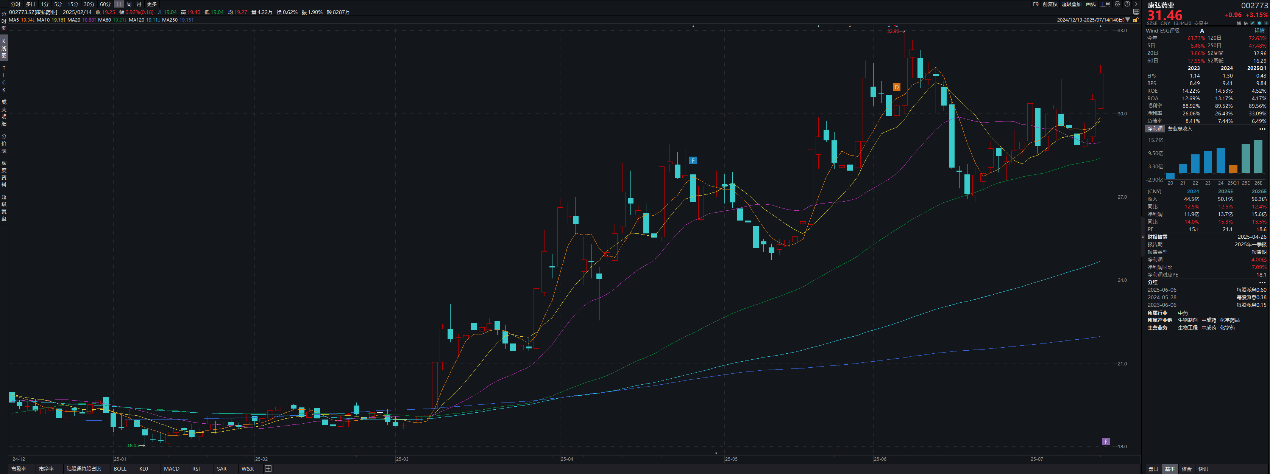Screen dimensions: 1270x474
Task: Switch to the MACD indicator tab
Action: 171,468
